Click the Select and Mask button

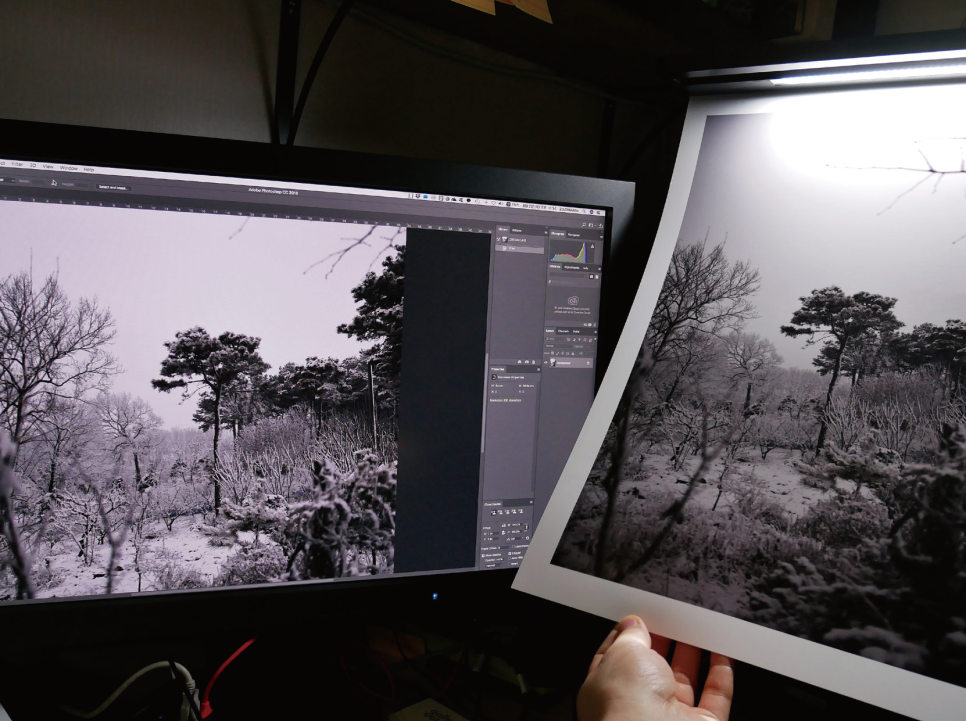pos(113,187)
